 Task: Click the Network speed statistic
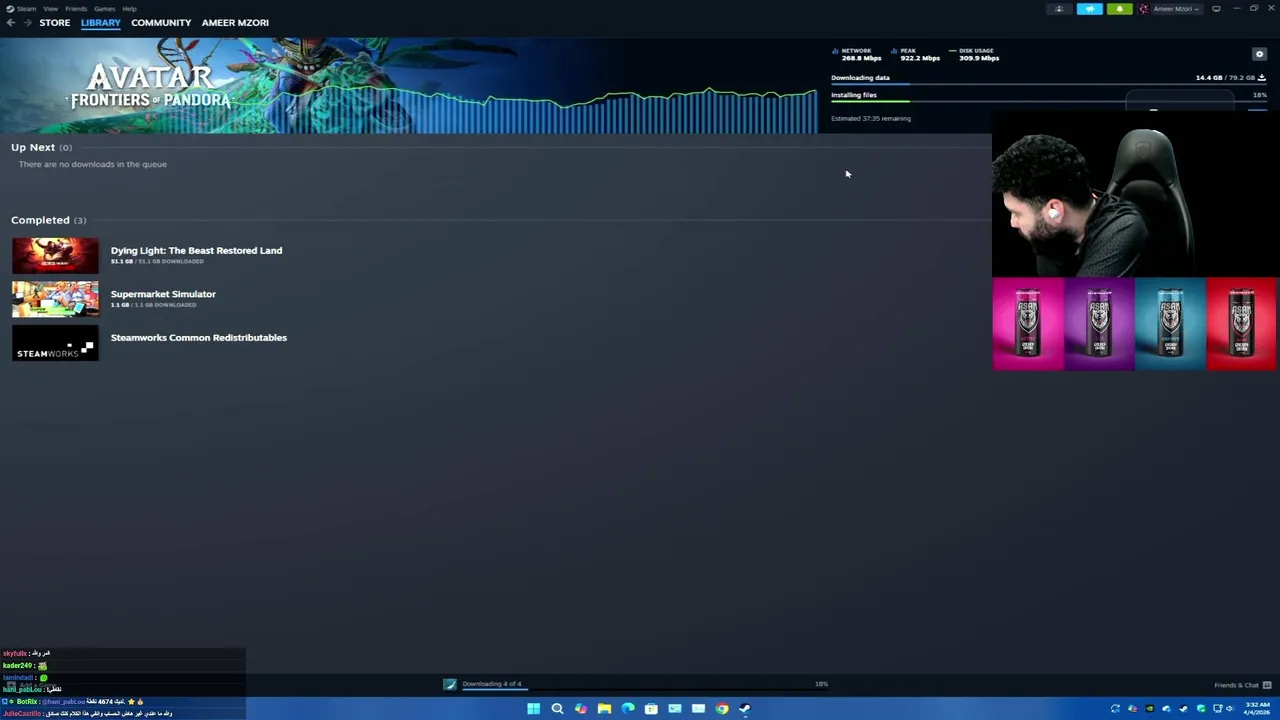tap(857, 54)
